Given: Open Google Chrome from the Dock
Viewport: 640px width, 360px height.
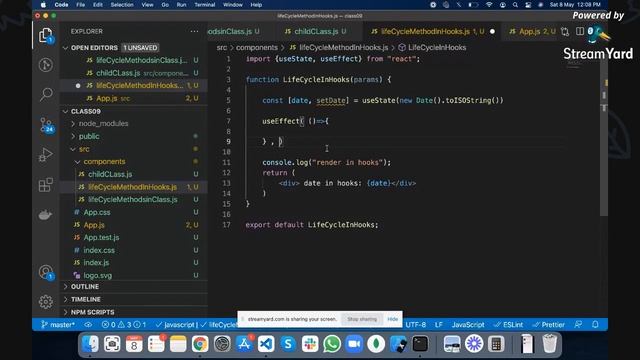Looking at the screenshot, I should coord(200,344).
